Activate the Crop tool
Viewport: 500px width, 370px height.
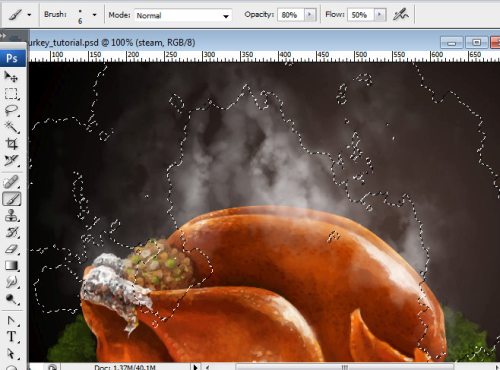point(11,144)
